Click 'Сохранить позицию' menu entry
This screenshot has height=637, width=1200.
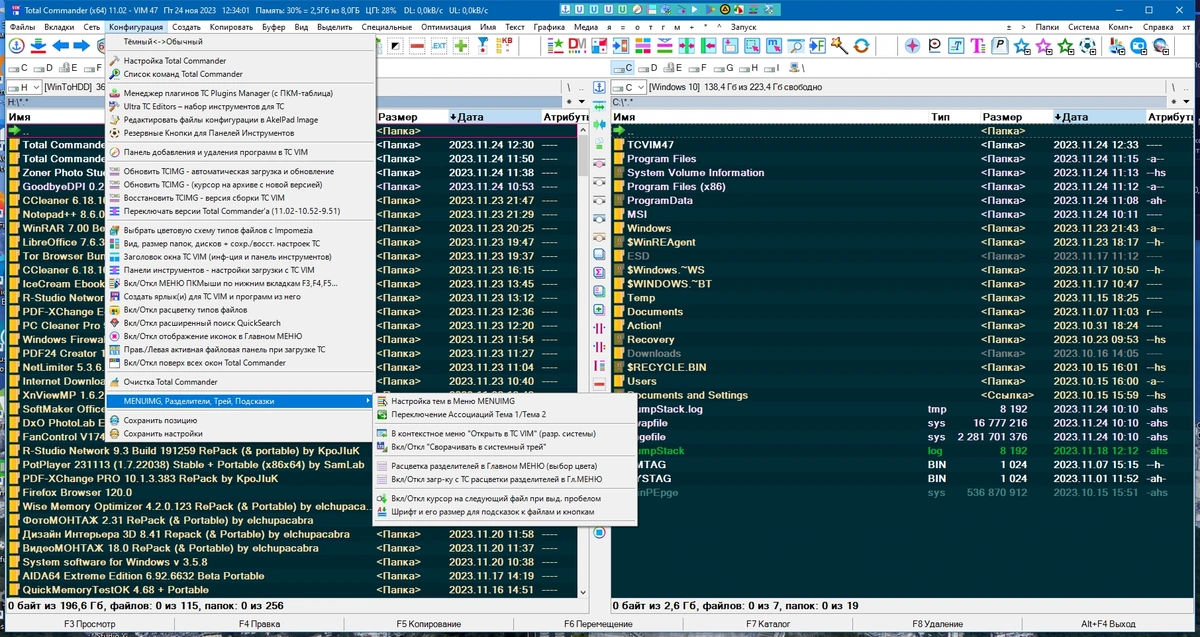tap(162, 420)
